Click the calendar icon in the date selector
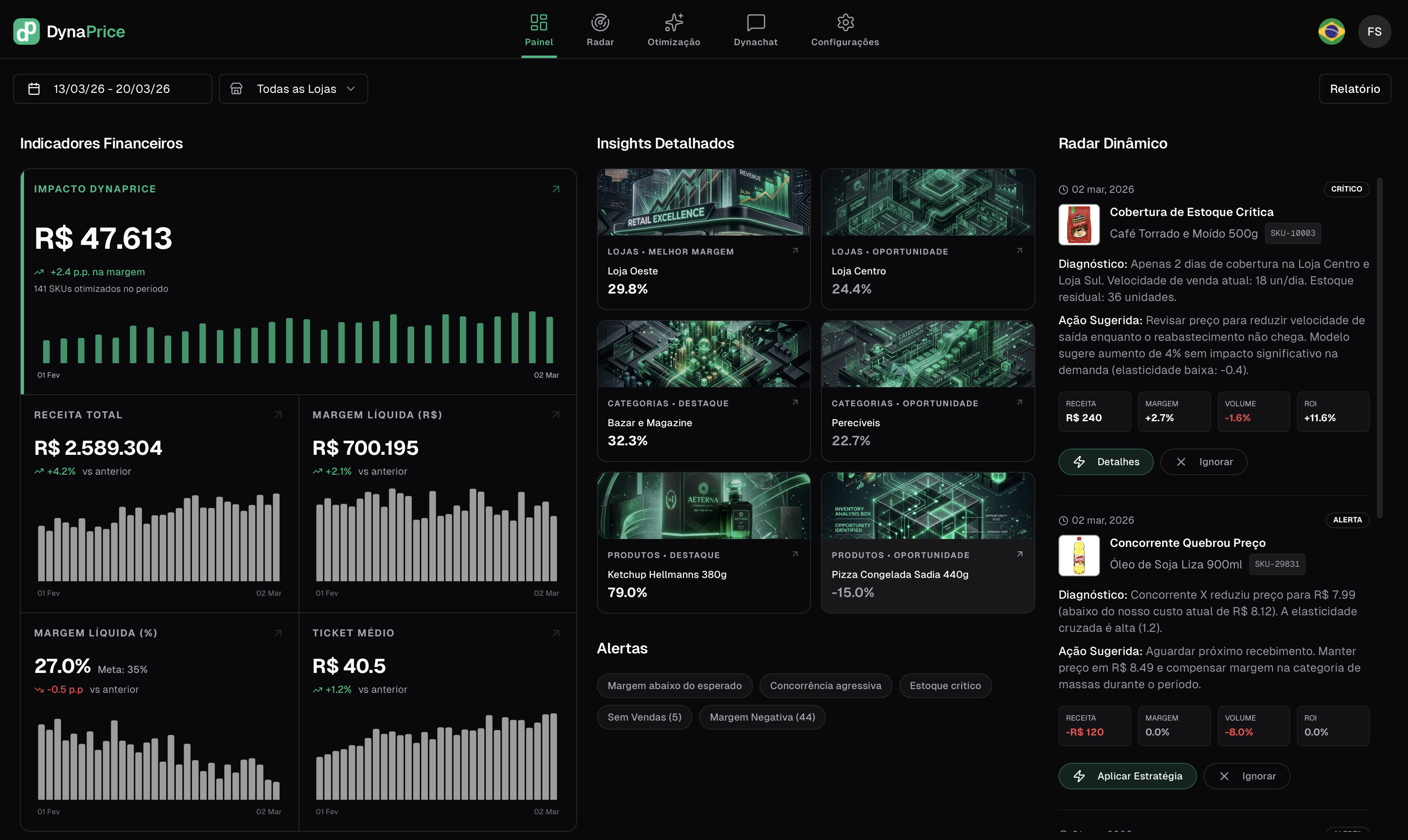The height and width of the screenshot is (840, 1408). click(34, 88)
